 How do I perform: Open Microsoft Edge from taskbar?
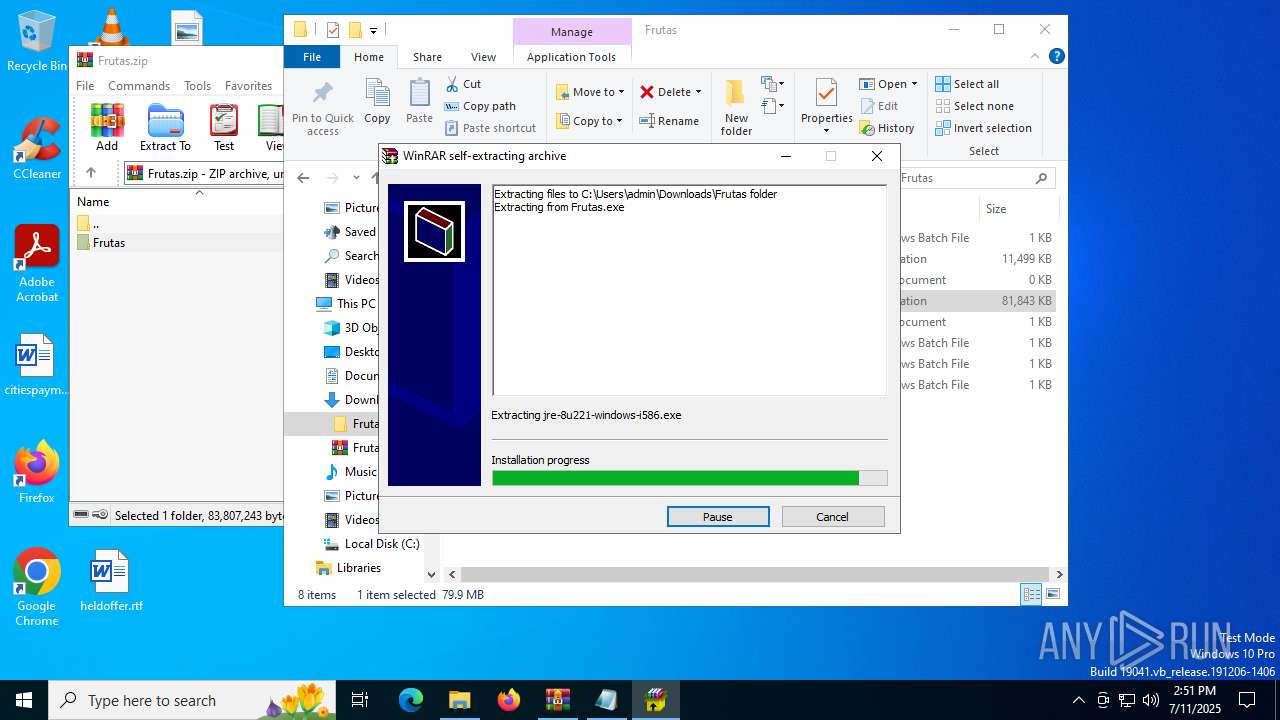tap(411, 700)
